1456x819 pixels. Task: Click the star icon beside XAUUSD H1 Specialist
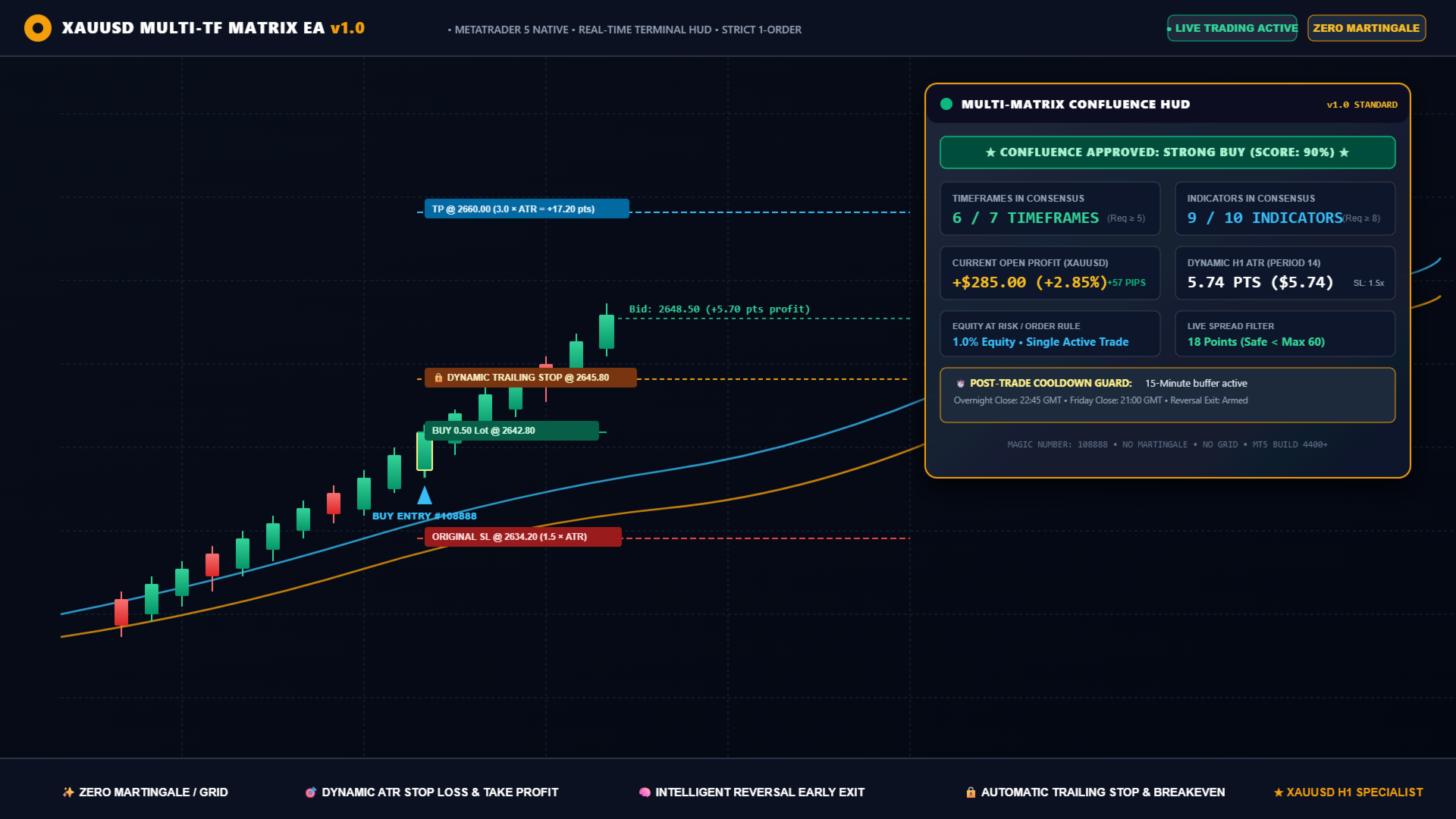pyautogui.click(x=1279, y=792)
